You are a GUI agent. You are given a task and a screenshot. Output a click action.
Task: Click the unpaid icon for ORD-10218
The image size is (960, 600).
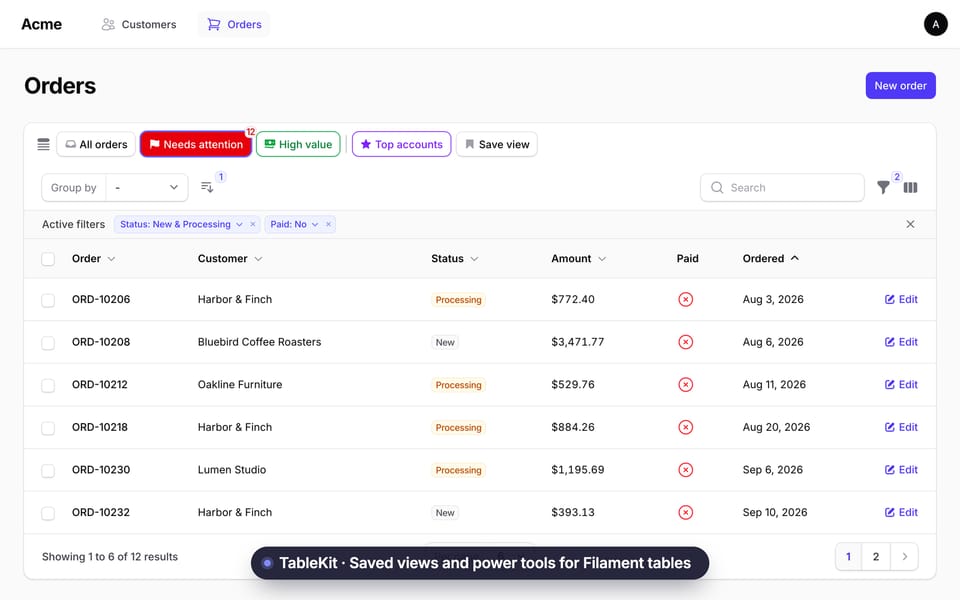686,427
